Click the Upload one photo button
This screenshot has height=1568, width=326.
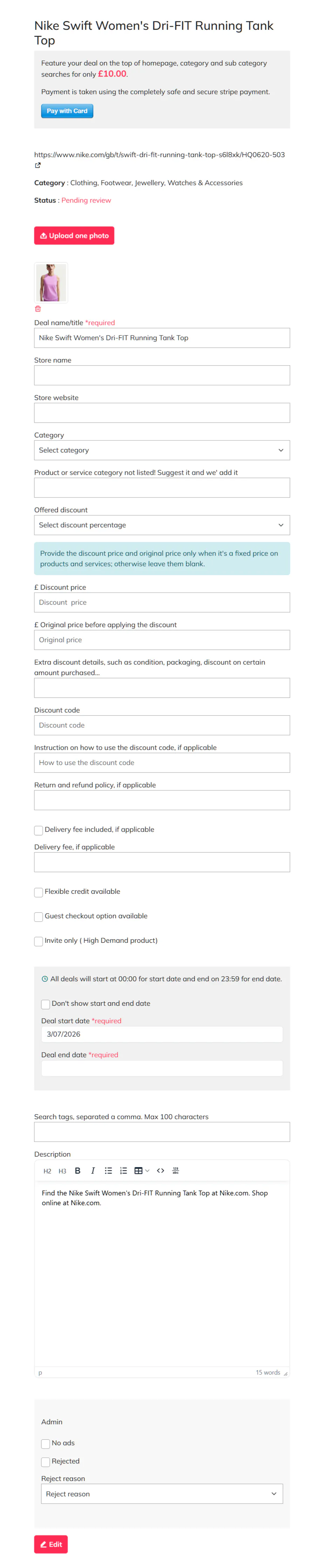pos(74,235)
